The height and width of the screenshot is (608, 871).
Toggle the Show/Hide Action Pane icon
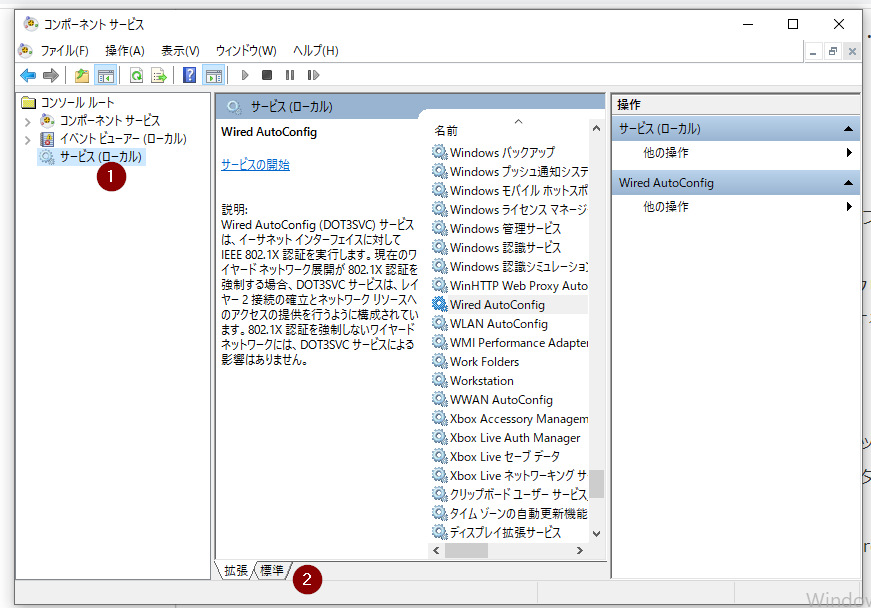214,75
